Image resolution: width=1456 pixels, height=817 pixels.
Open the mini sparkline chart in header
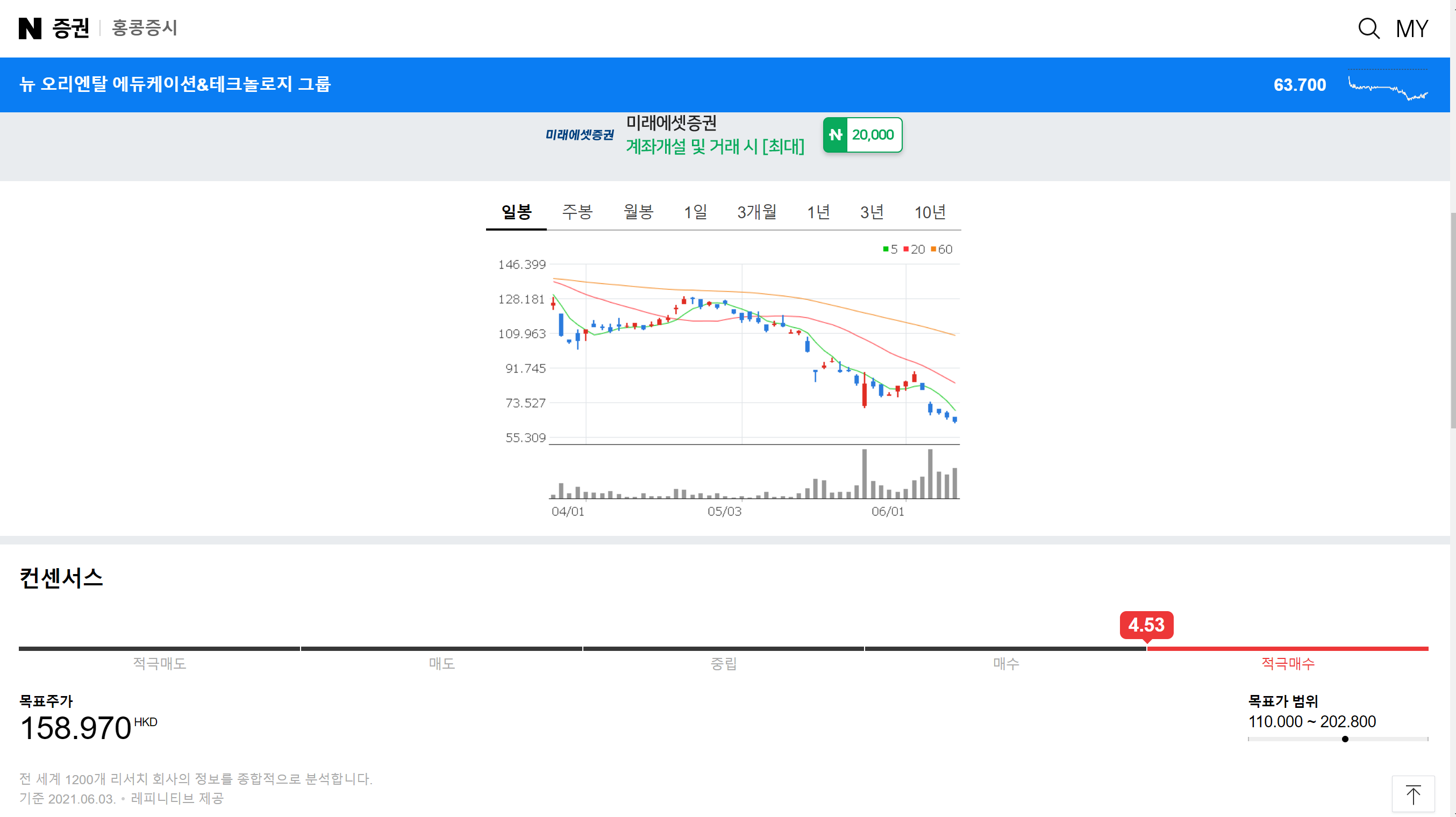pyautogui.click(x=1388, y=85)
